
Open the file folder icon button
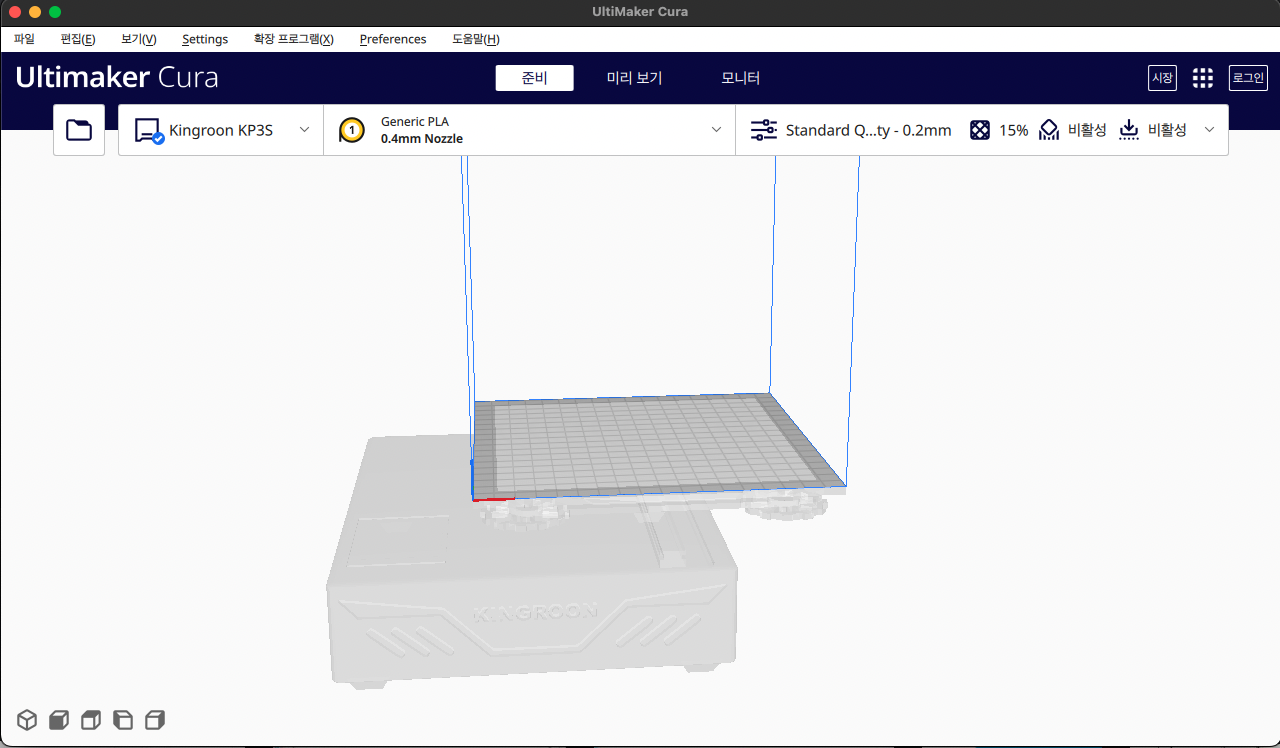click(79, 130)
